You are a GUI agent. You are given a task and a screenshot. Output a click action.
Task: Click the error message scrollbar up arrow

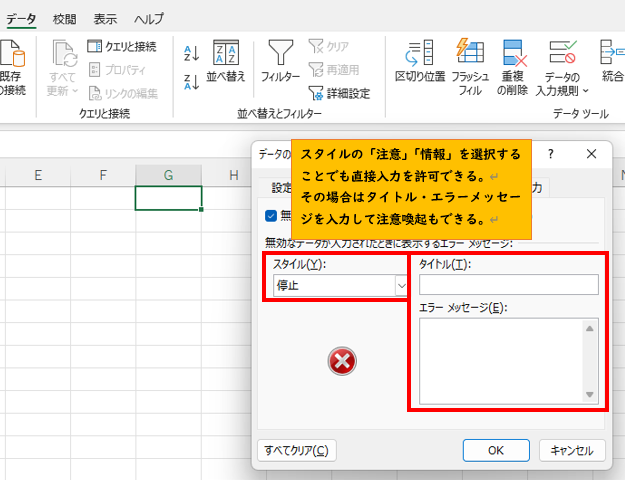tap(590, 329)
